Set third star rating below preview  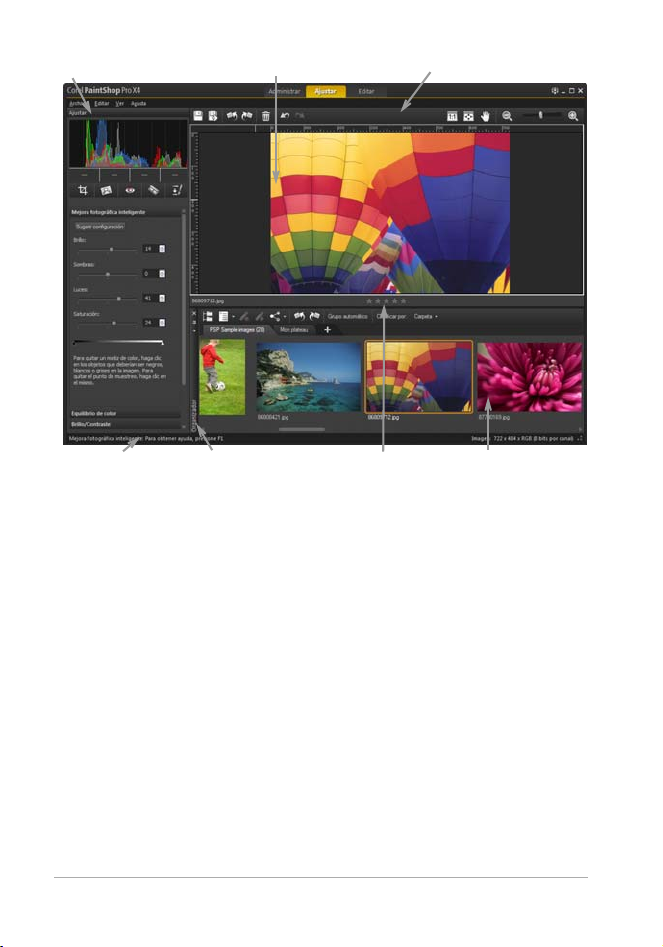click(x=386, y=301)
